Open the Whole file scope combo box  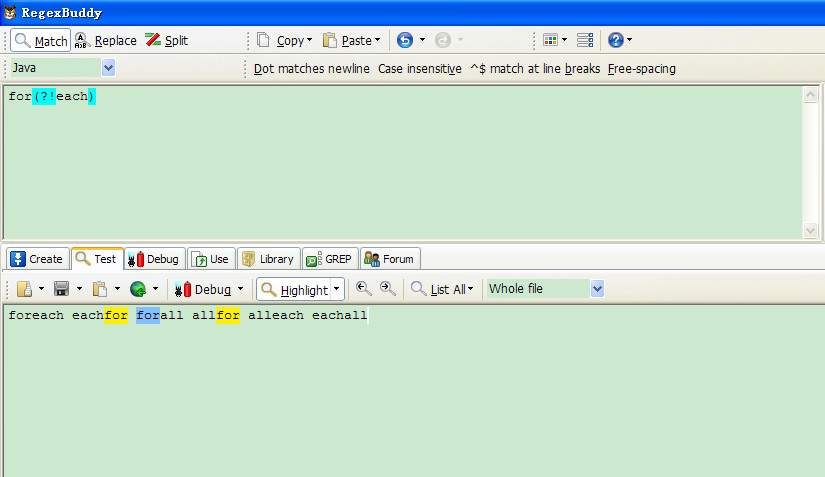pyautogui.click(x=545, y=289)
